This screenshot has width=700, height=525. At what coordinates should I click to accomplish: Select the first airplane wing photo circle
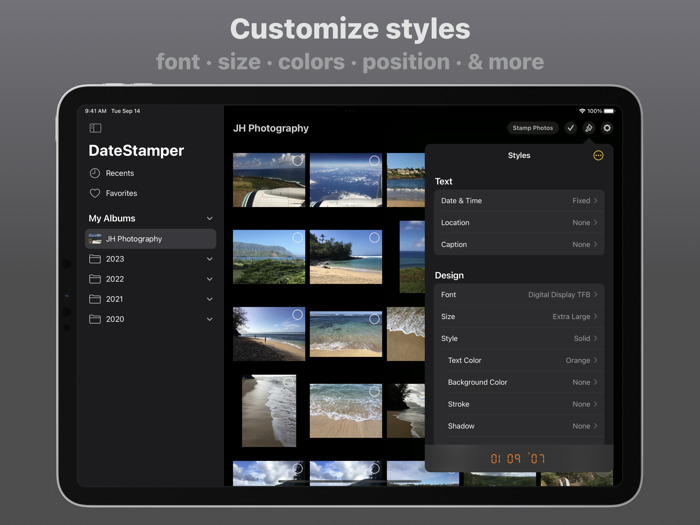coord(298,161)
